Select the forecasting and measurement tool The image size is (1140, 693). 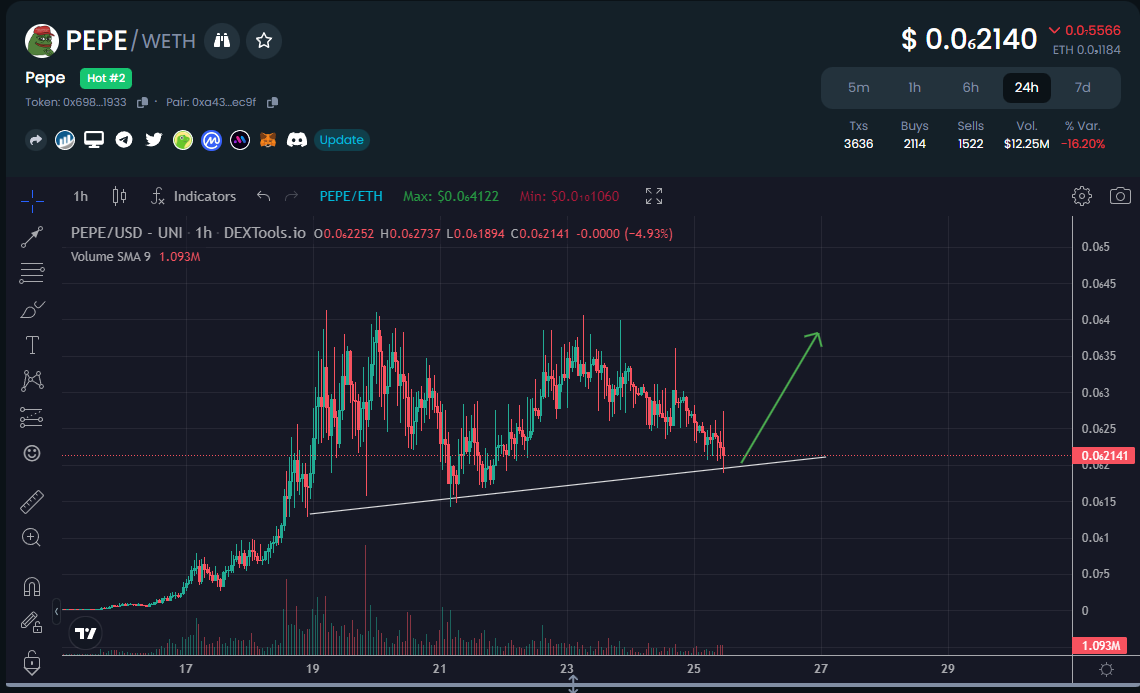click(x=32, y=417)
